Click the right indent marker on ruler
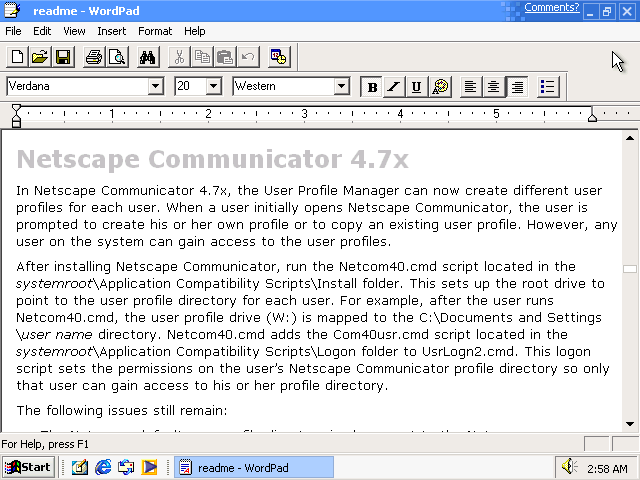The image size is (640, 480). (x=592, y=117)
